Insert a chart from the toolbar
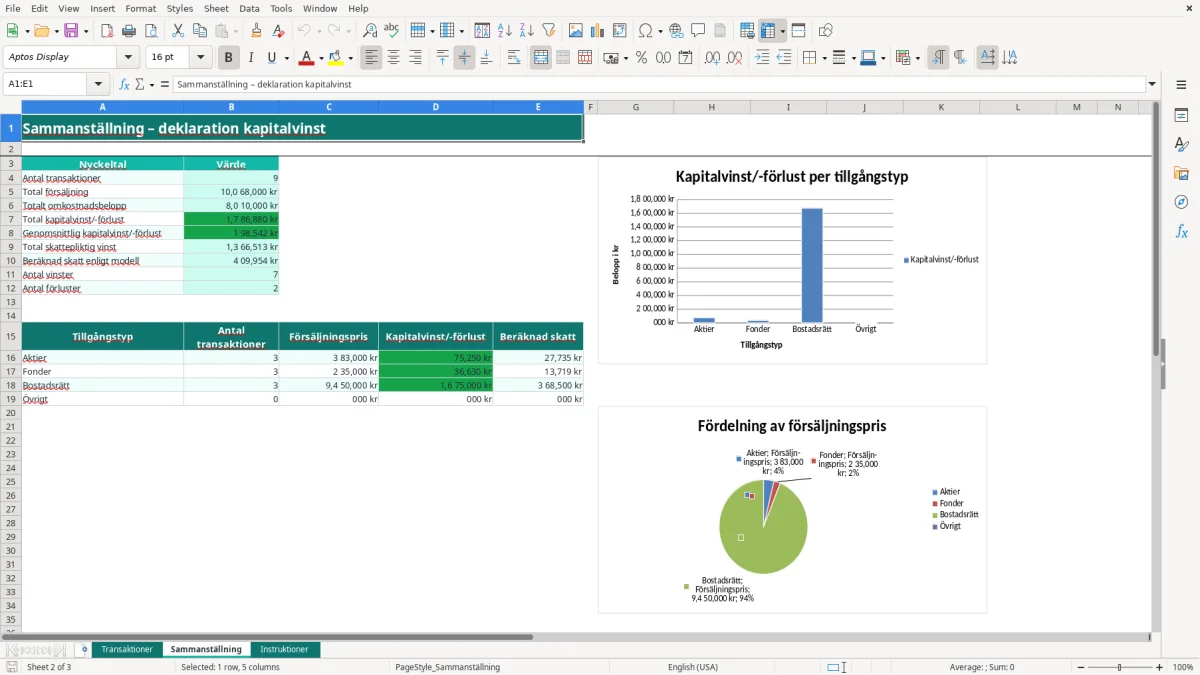This screenshot has height=675, width=1200. pos(598,31)
